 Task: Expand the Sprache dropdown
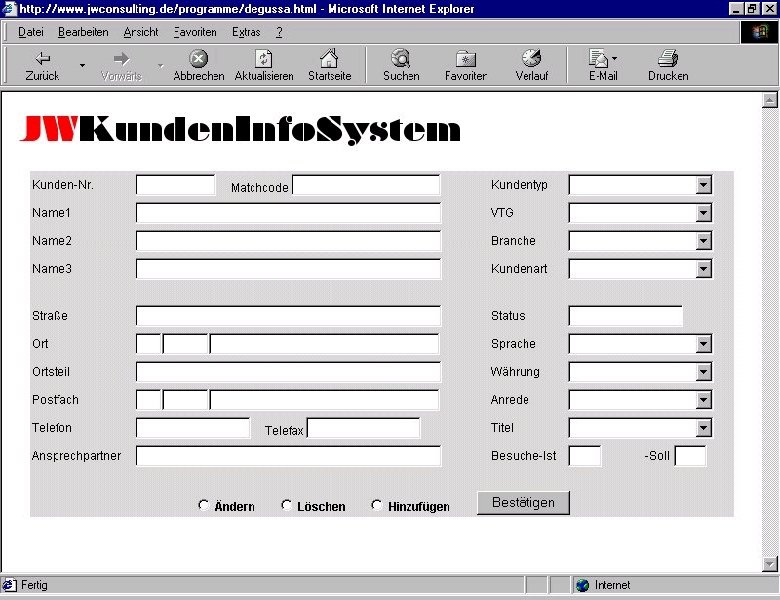[703, 344]
